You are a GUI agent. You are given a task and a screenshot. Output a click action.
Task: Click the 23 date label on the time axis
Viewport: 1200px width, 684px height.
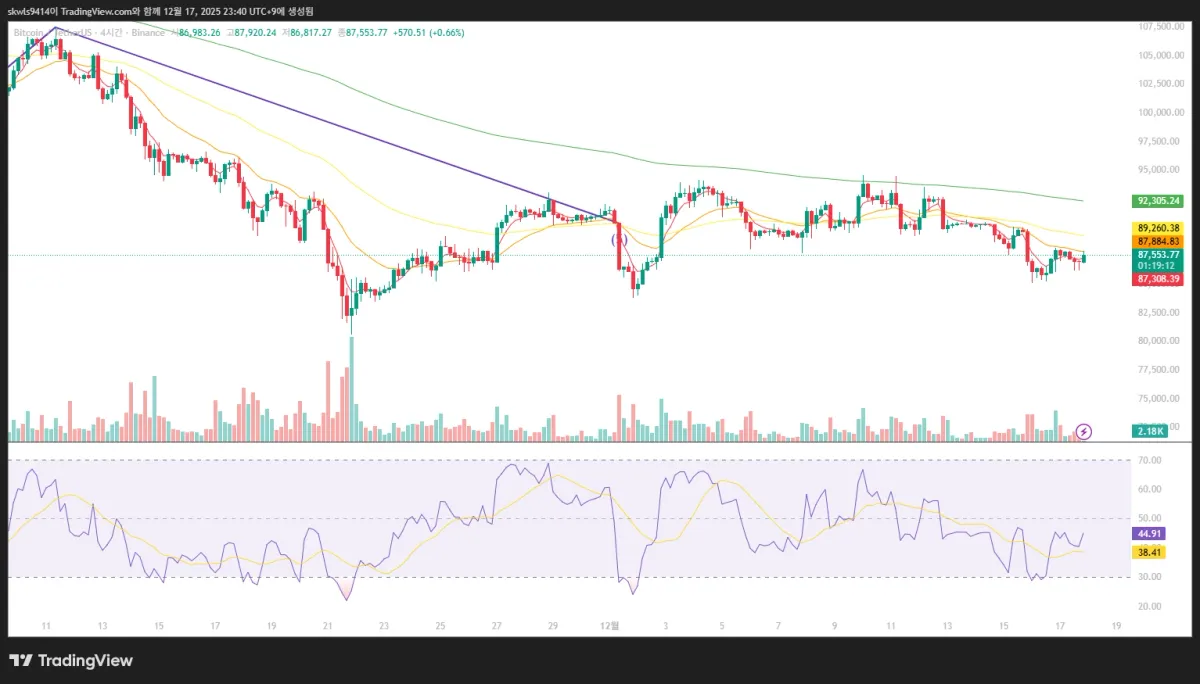[x=384, y=625]
